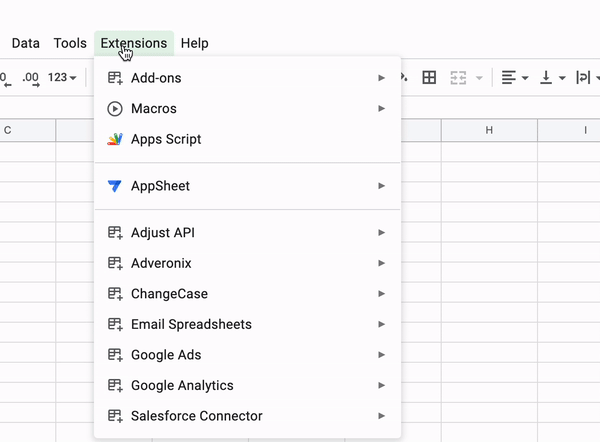Increase decimal places with .00 button
The width and height of the screenshot is (600, 442).
[31, 78]
